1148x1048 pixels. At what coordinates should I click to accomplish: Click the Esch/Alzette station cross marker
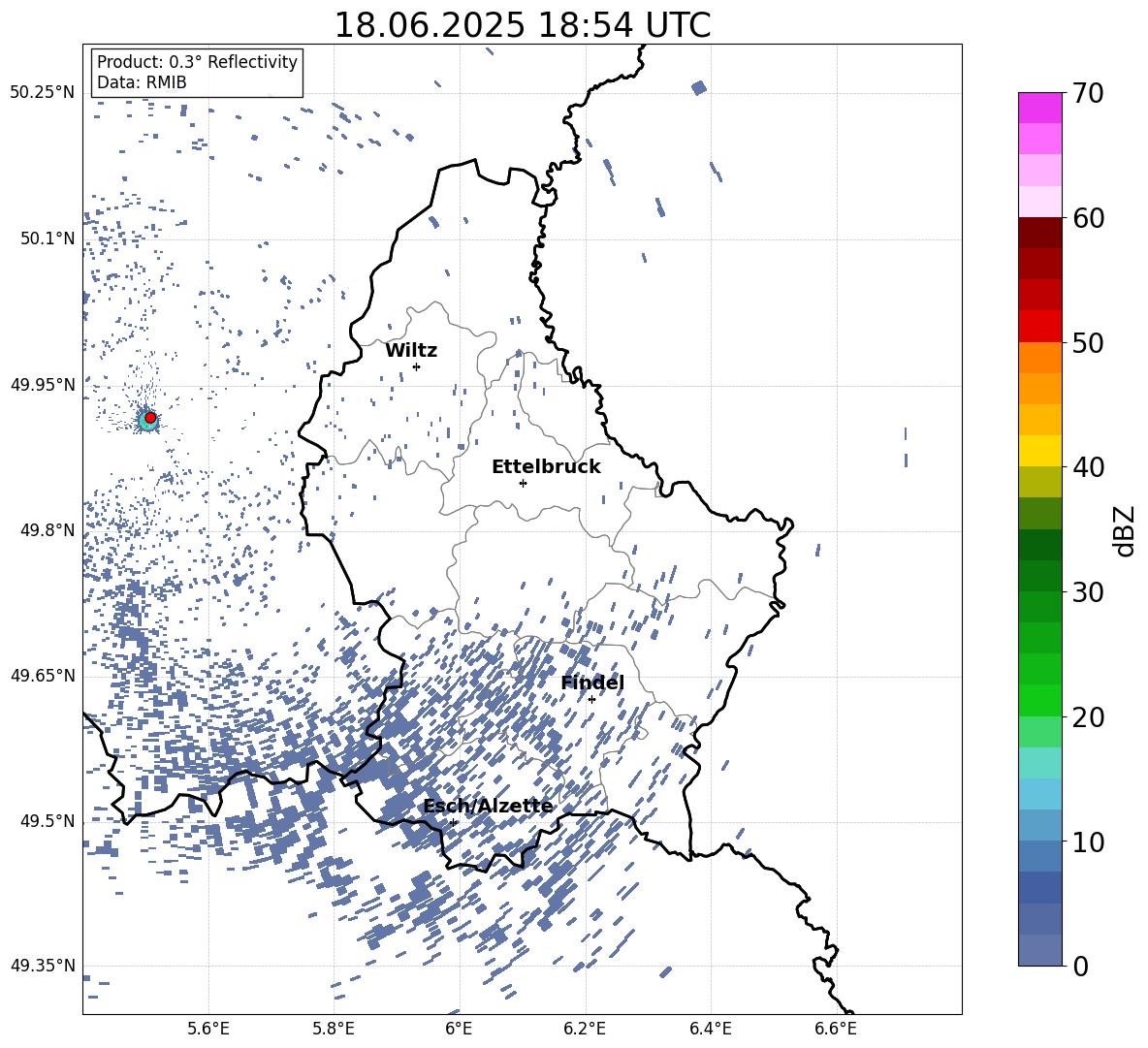coord(453,822)
